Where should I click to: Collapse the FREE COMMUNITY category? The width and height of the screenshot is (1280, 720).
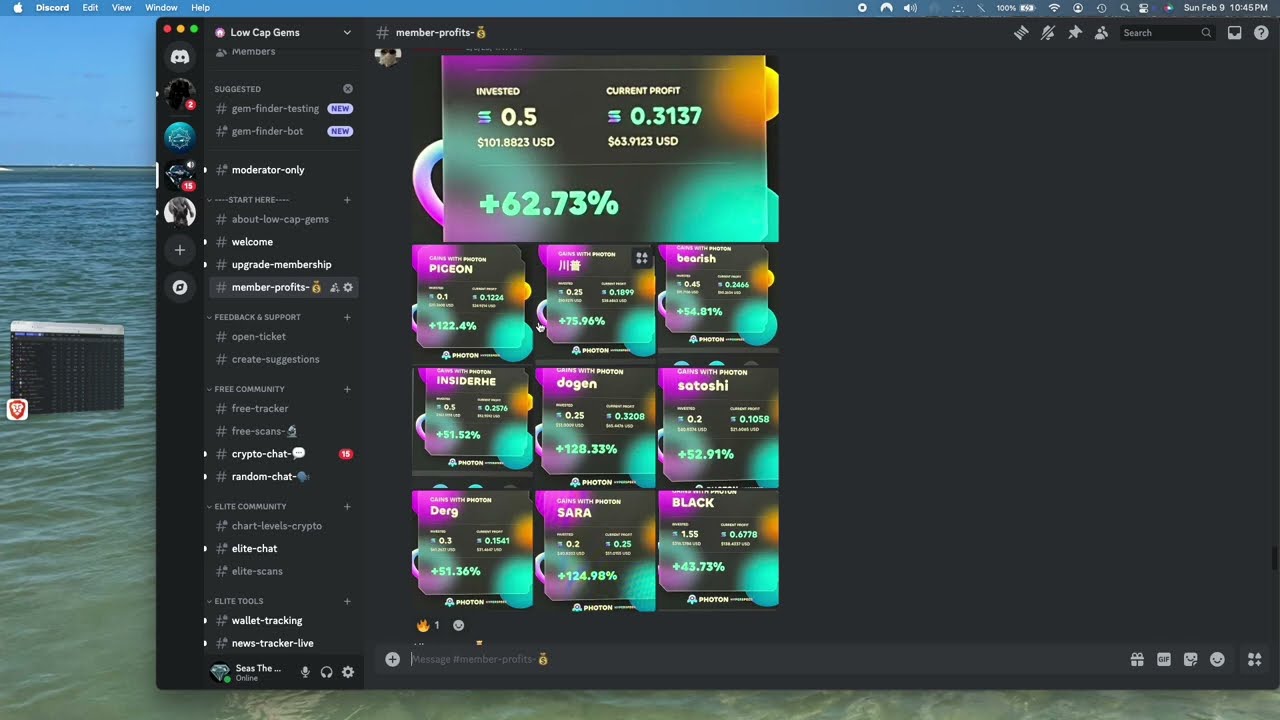pyautogui.click(x=247, y=389)
